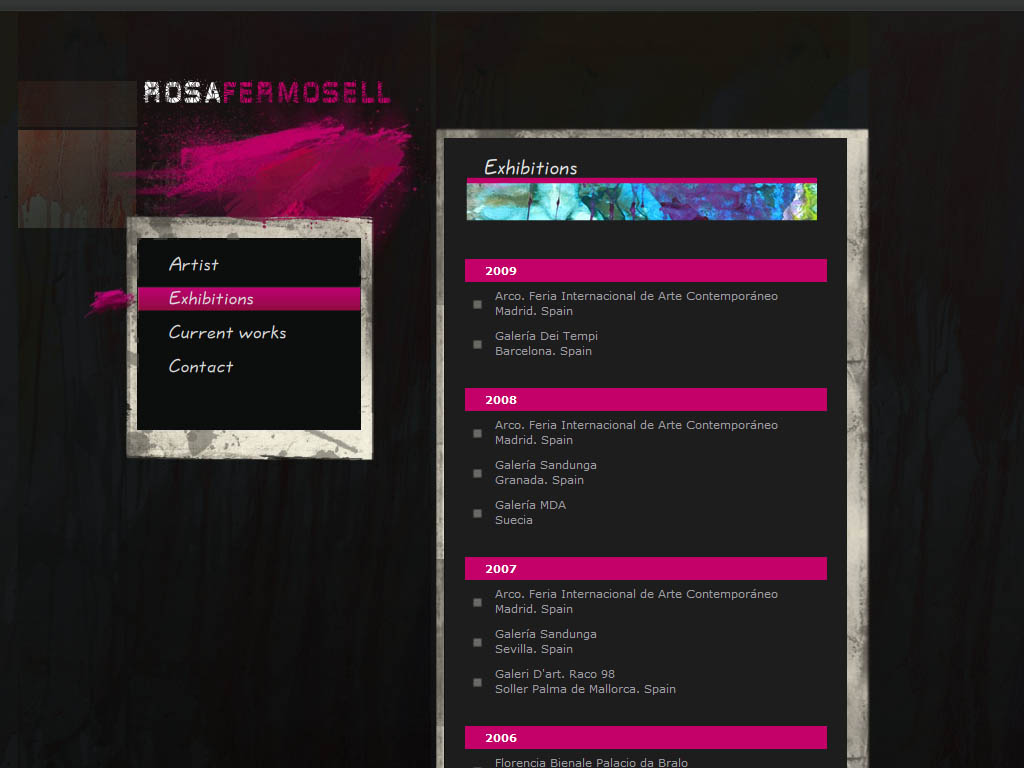Click the bullet beside Galería Dei Tempi
The height and width of the screenshot is (768, 1024).
click(x=477, y=344)
